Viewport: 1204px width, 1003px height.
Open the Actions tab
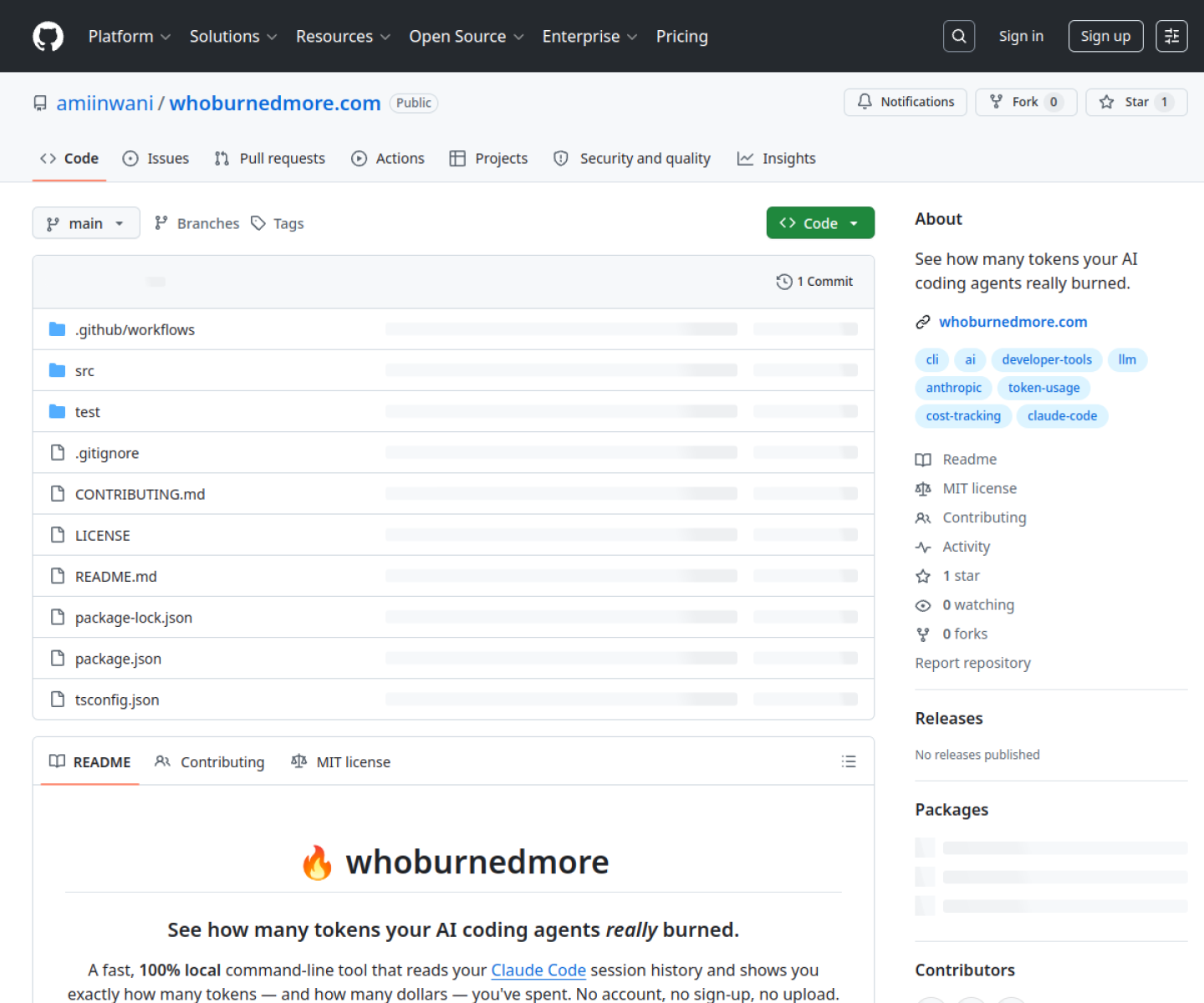[388, 158]
